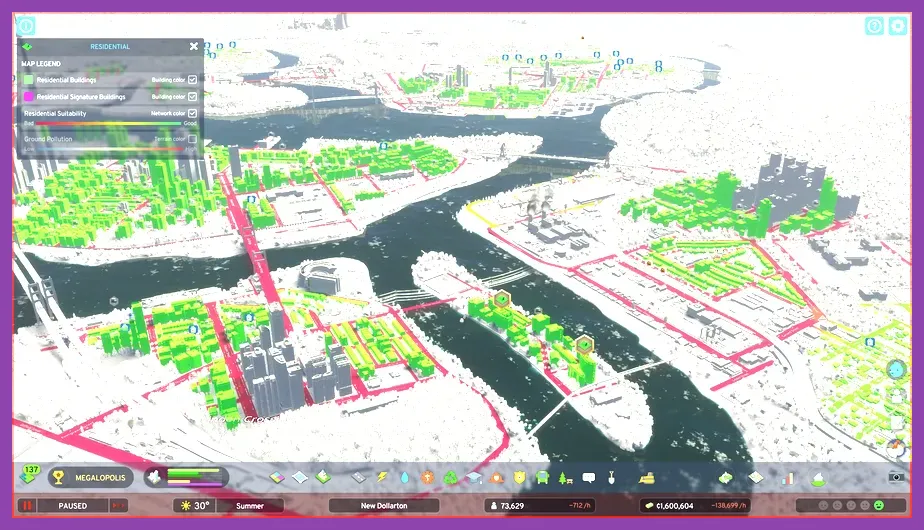Click the Residential Suitability gradient bar
Image resolution: width=924 pixels, height=530 pixels.
click(108, 123)
